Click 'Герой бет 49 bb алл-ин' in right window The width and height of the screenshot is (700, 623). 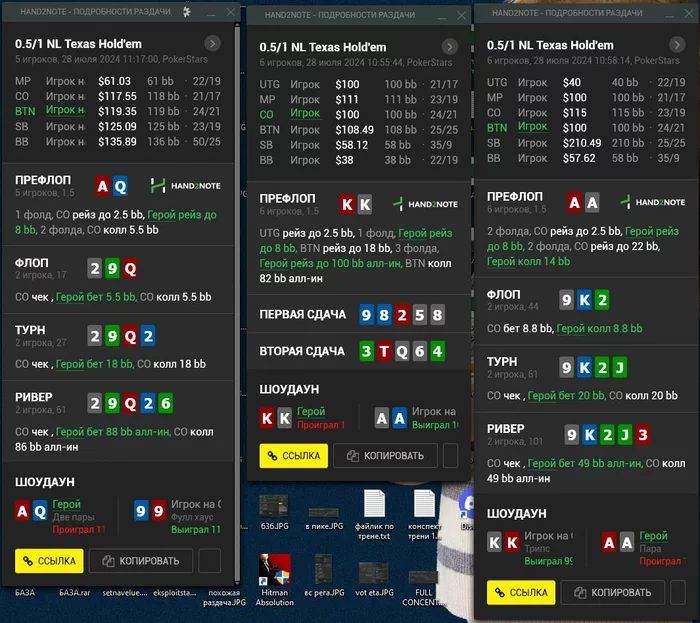[585, 464]
